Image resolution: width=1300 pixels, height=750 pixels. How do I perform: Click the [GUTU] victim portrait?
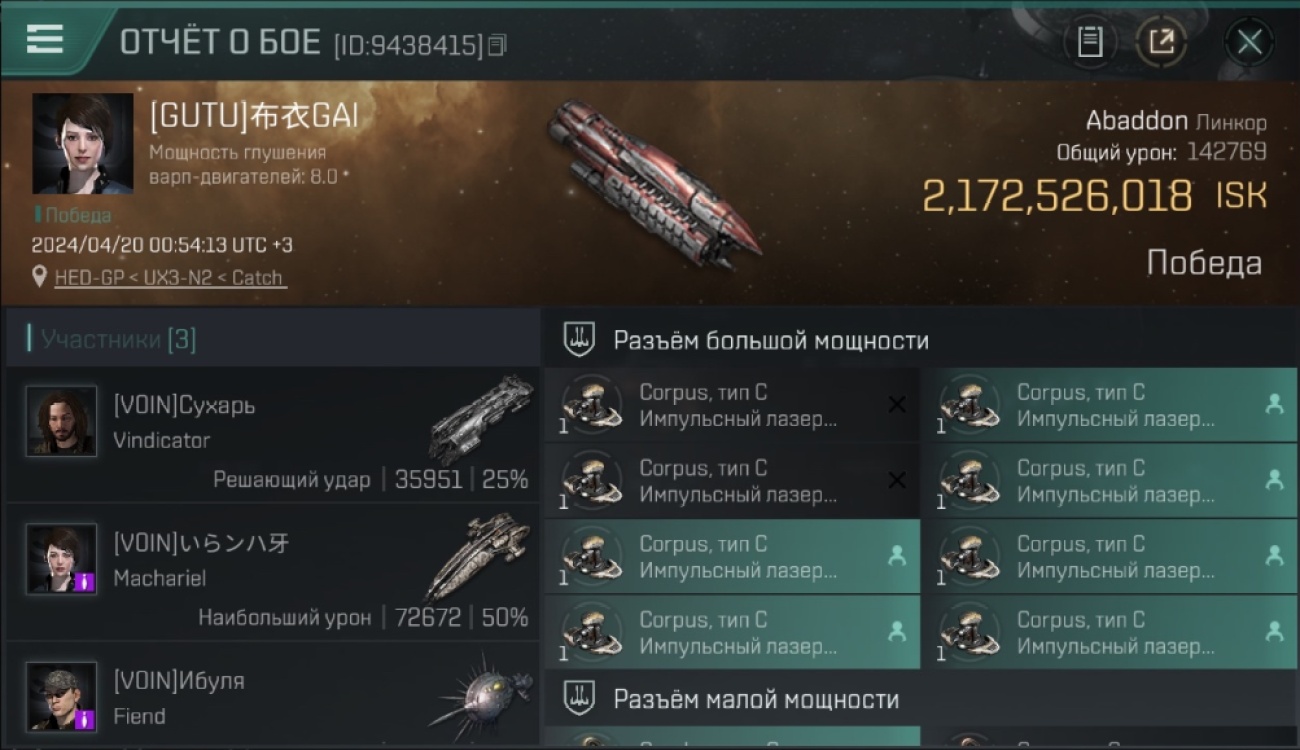click(x=82, y=143)
